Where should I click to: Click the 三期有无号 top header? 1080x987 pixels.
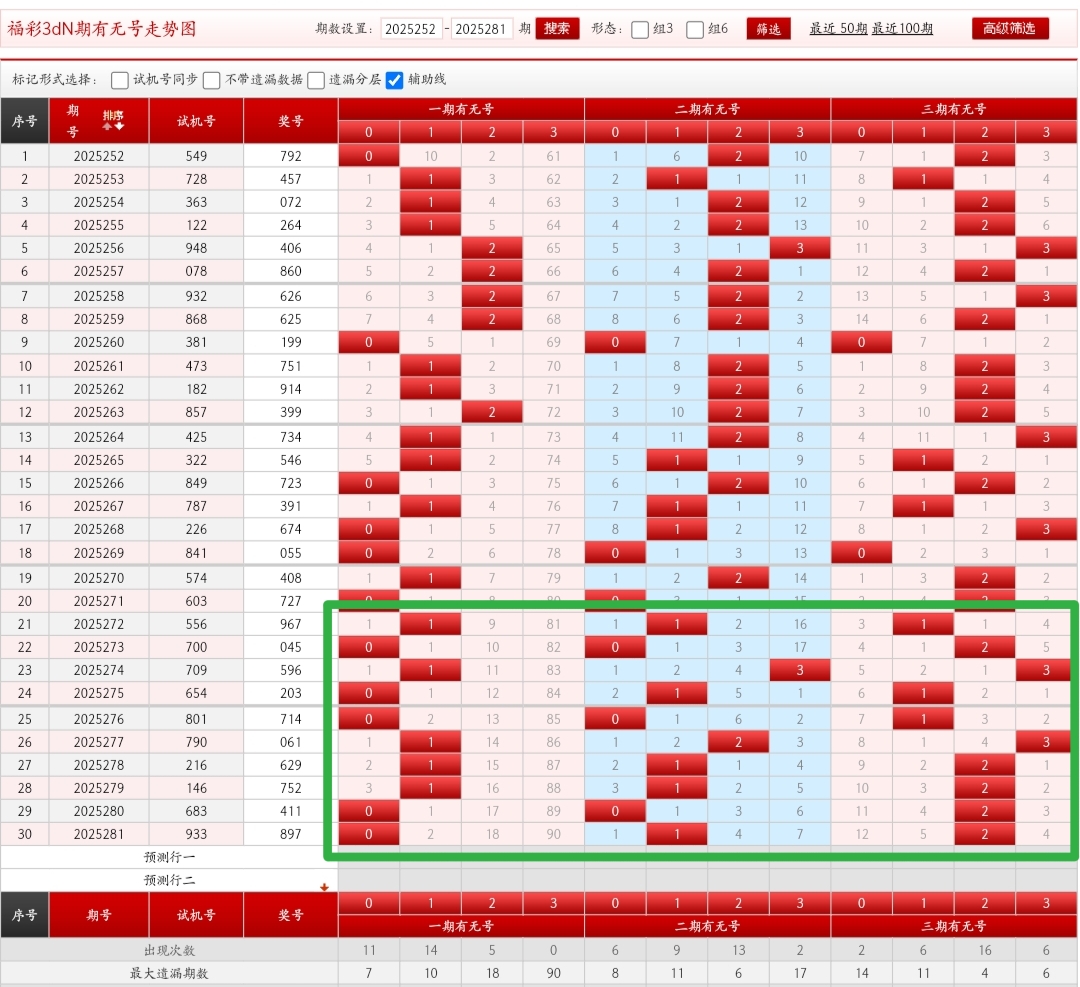click(954, 109)
